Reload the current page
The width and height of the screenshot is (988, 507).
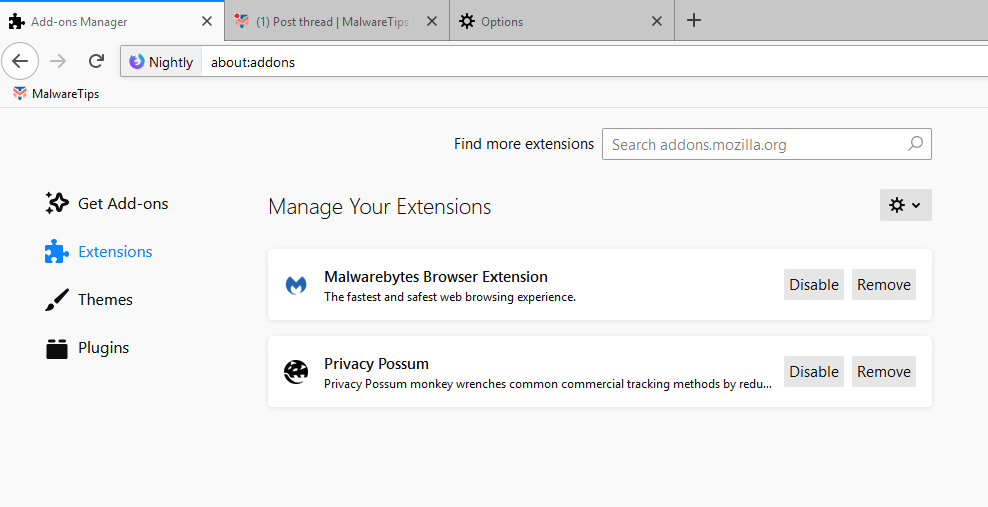(96, 61)
